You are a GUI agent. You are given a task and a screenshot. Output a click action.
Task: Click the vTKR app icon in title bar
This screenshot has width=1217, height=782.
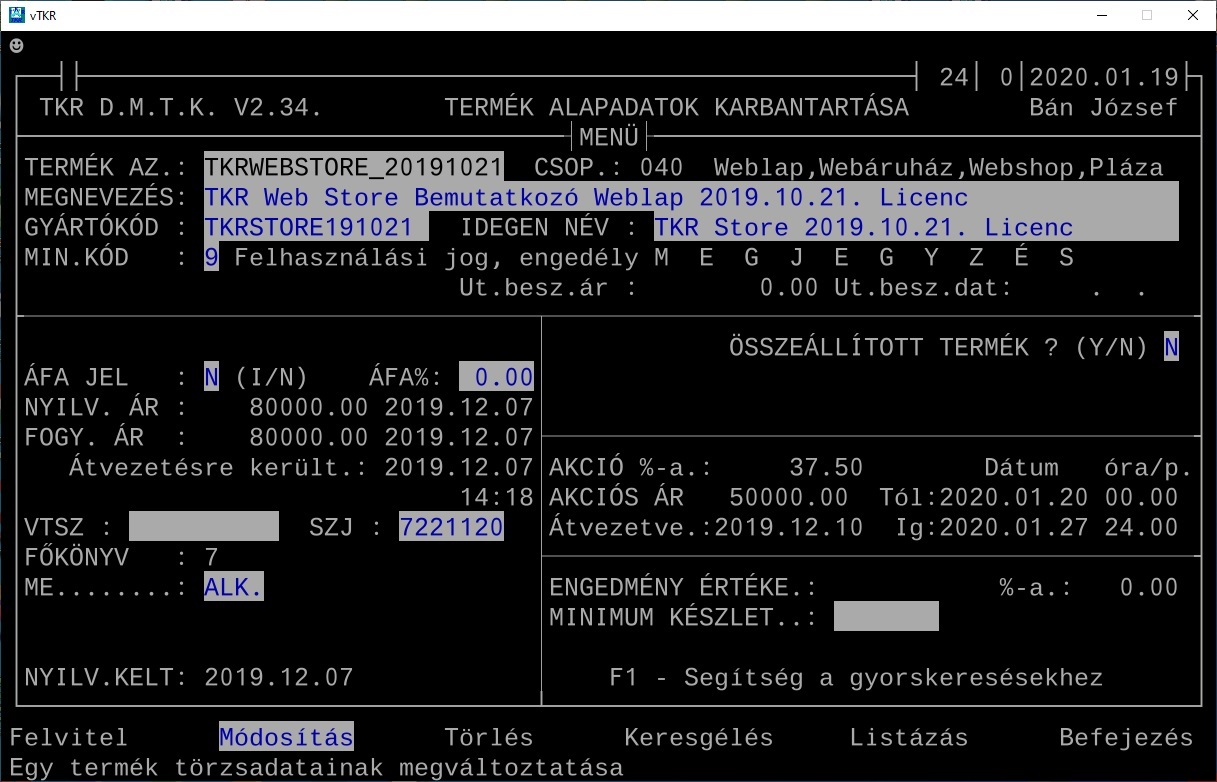pos(16,15)
